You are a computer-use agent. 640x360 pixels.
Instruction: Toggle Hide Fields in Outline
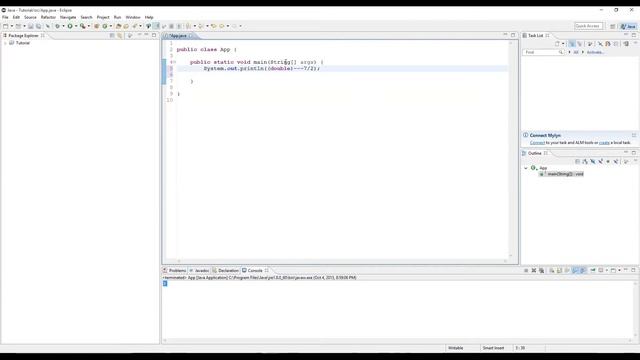tap(593, 162)
